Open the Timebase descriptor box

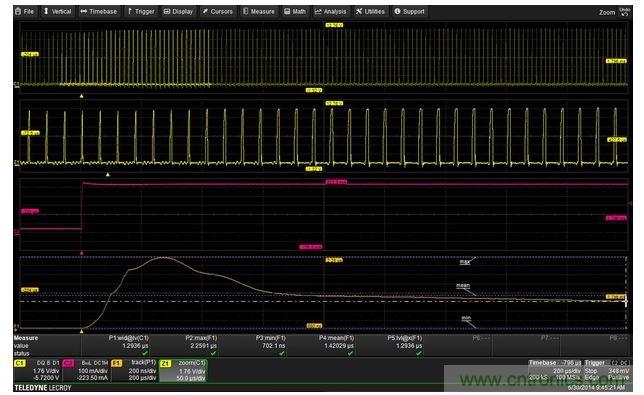554,371
